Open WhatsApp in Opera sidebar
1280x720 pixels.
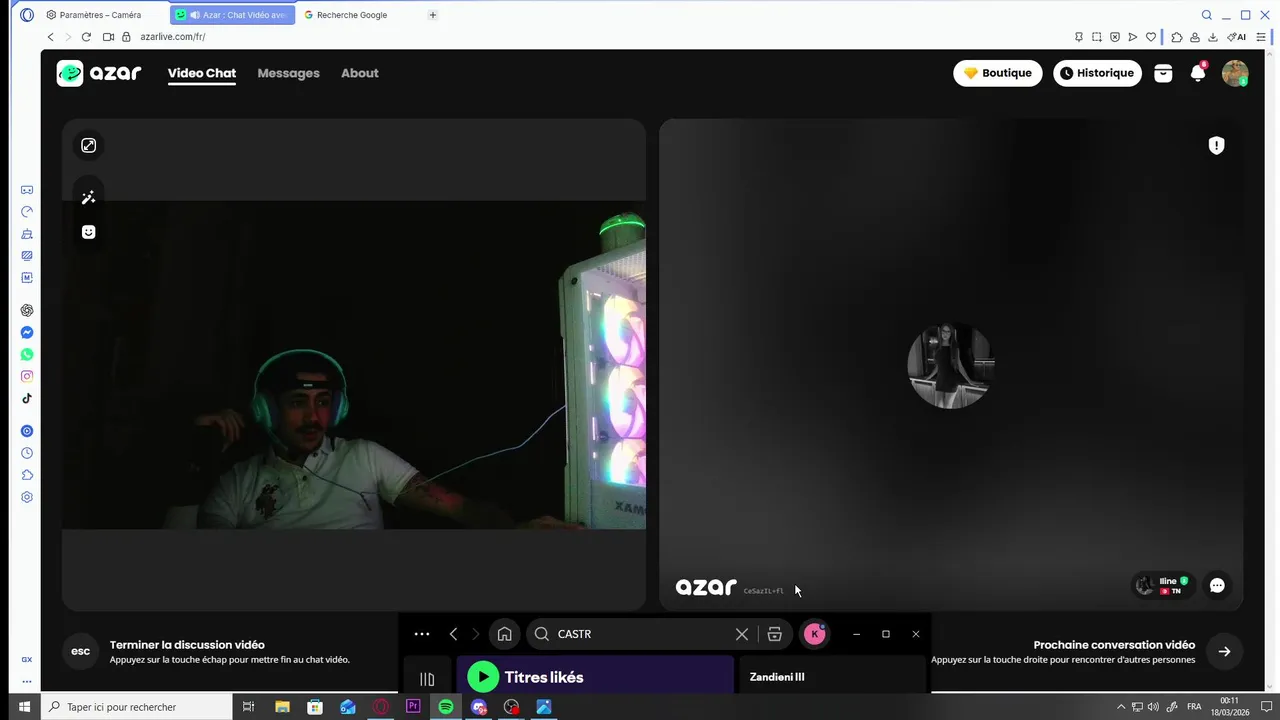[27, 355]
